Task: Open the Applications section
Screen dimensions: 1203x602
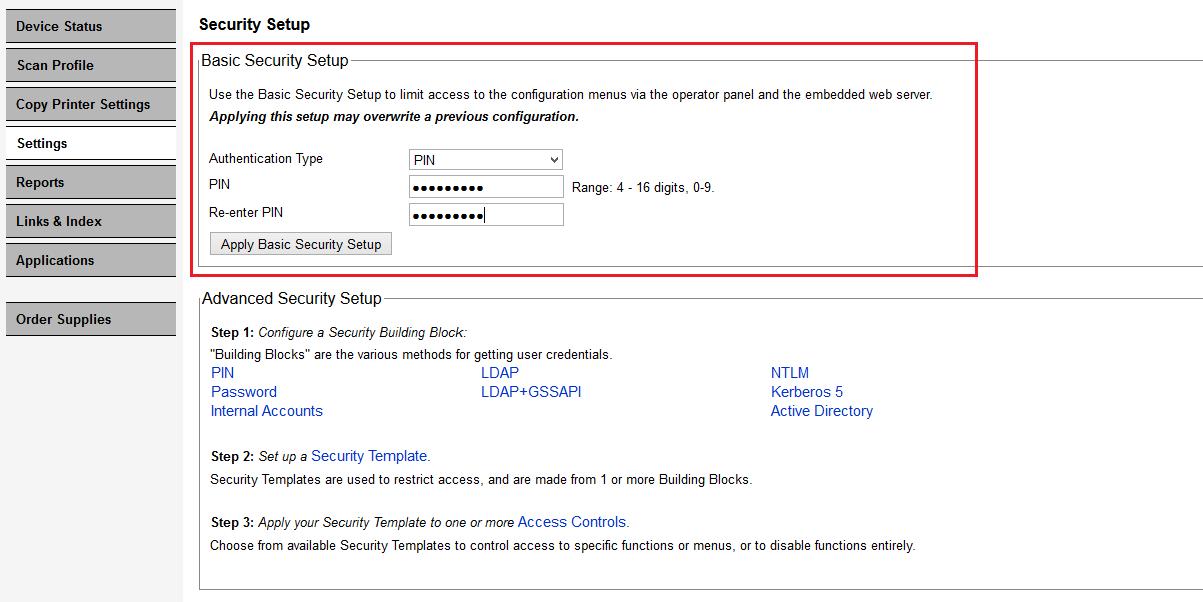Action: [90, 260]
